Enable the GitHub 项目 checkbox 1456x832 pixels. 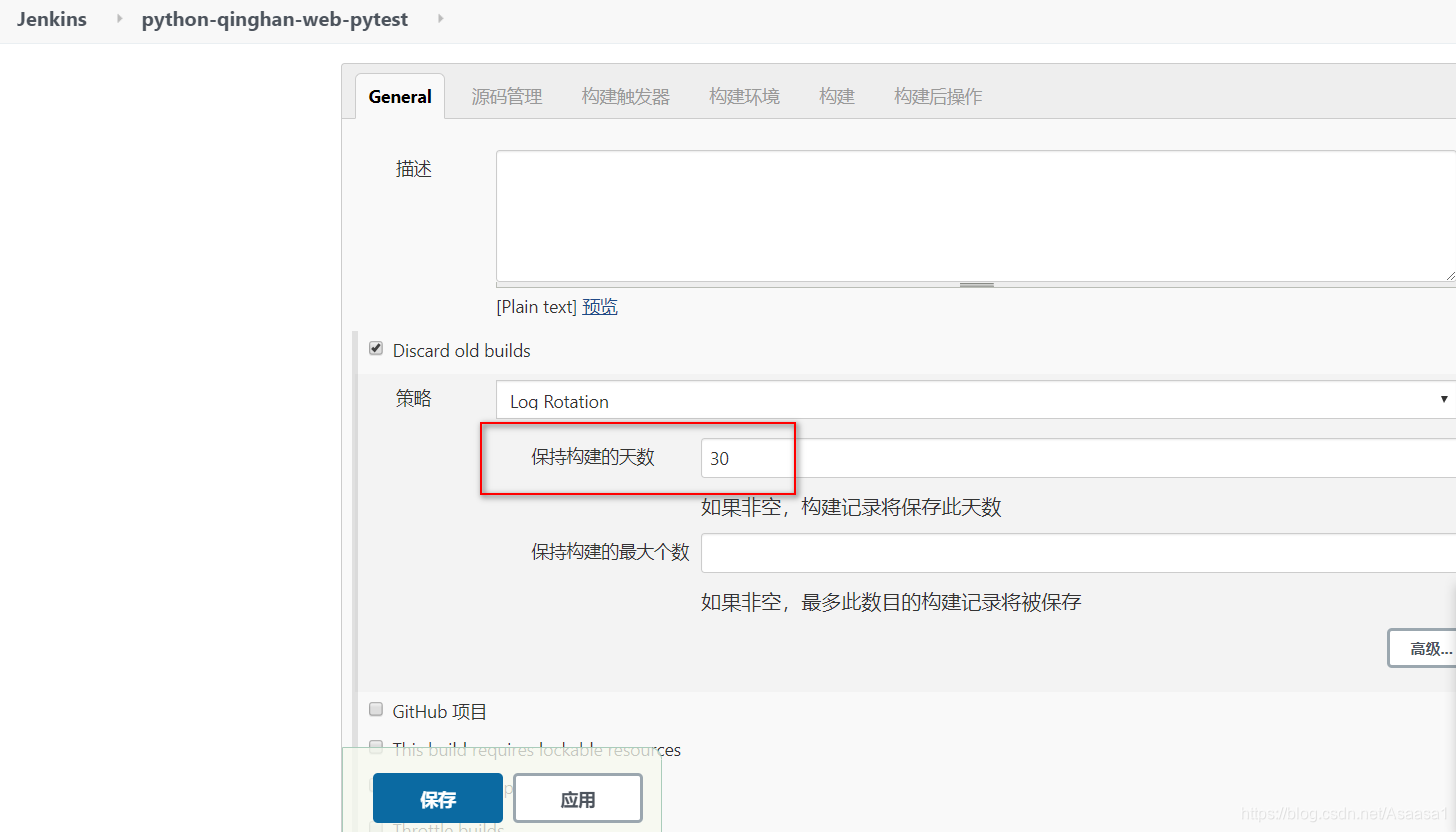coord(376,709)
